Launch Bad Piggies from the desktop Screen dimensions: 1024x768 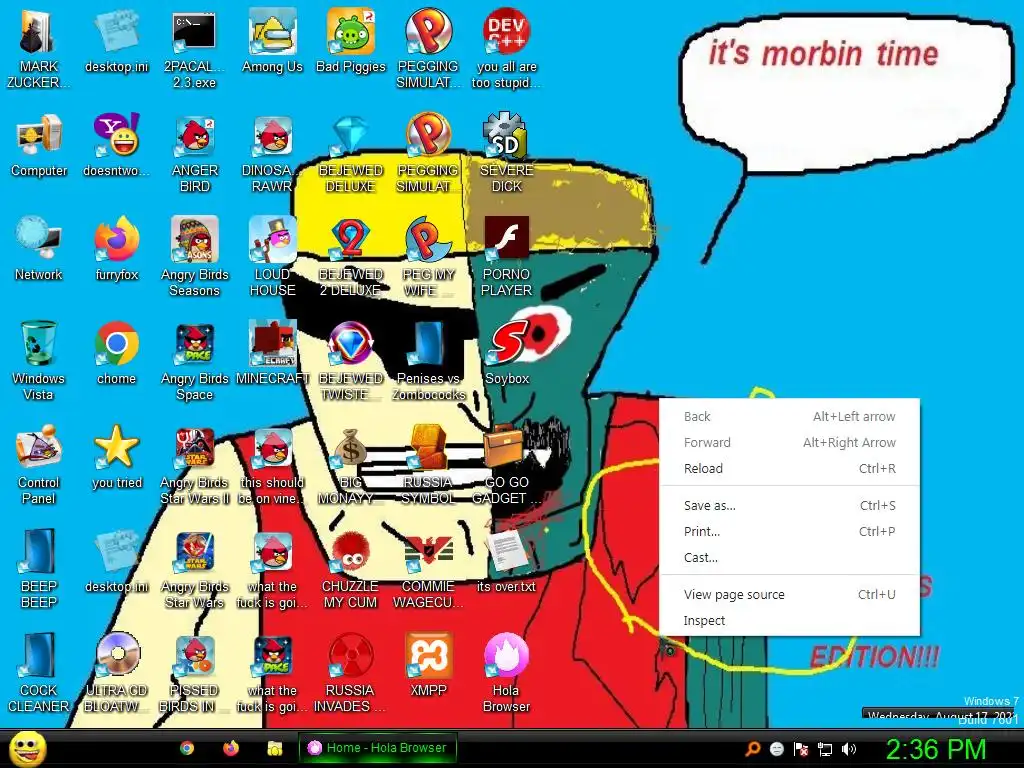click(351, 40)
